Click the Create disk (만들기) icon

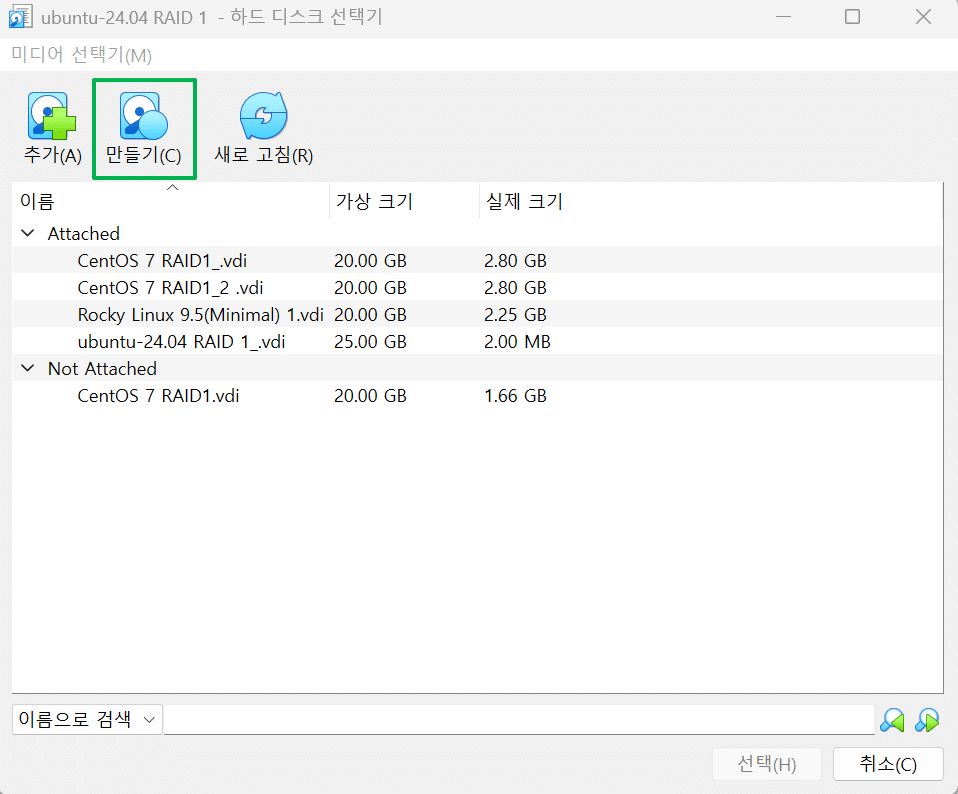coord(144,116)
